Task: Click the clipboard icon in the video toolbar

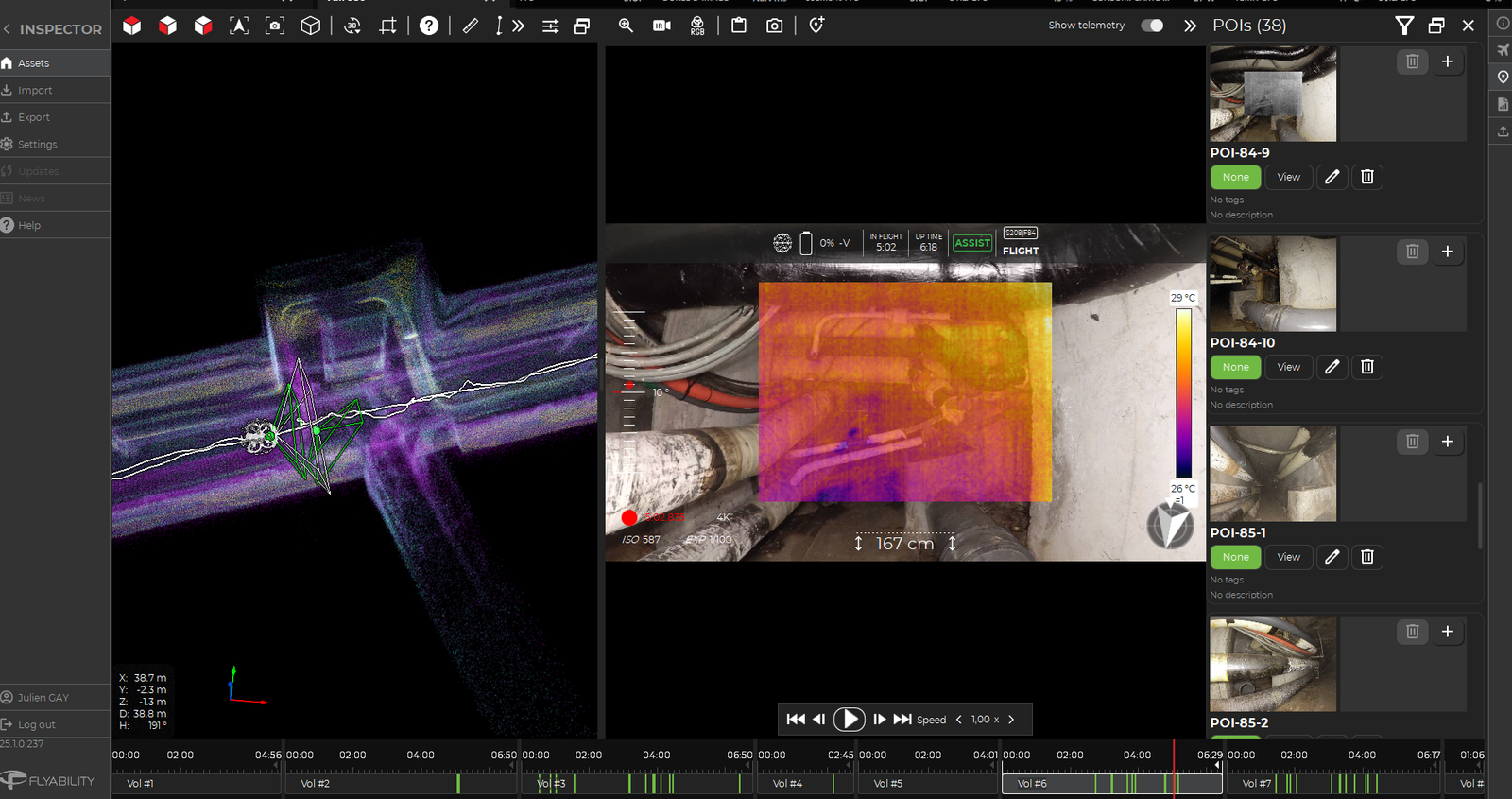Action: point(739,26)
